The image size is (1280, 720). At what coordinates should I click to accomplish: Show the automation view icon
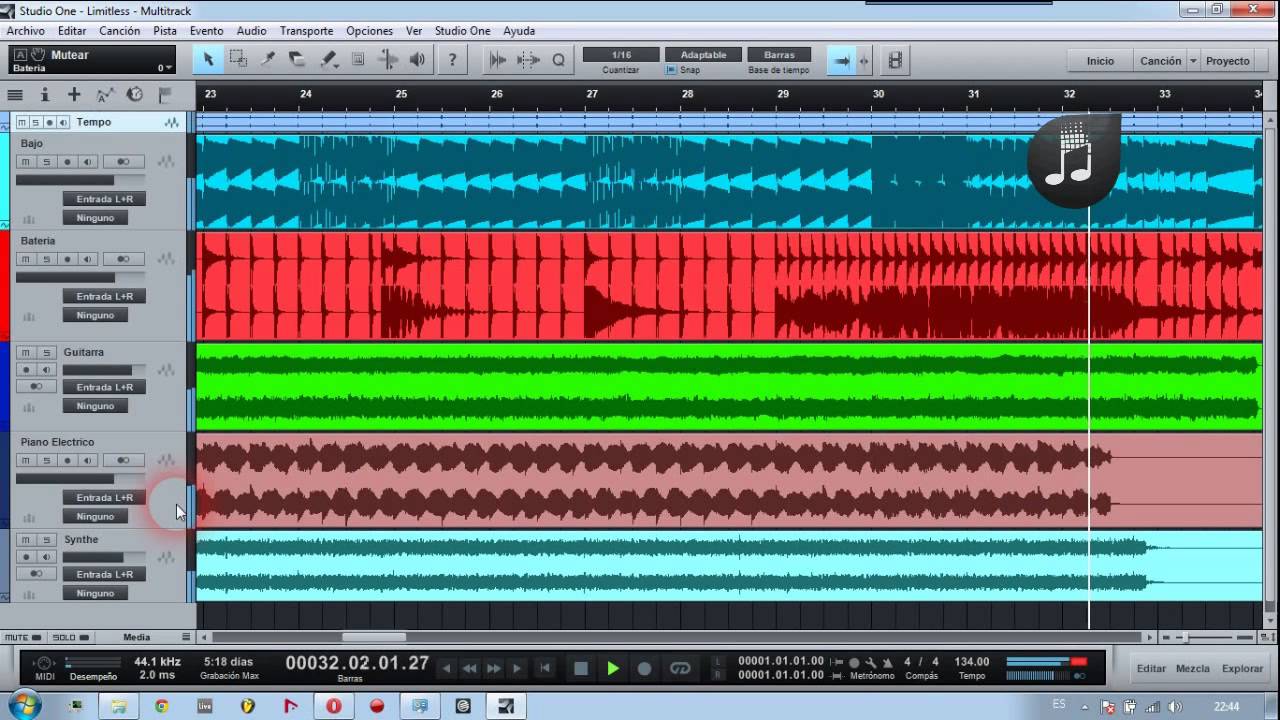[x=105, y=95]
